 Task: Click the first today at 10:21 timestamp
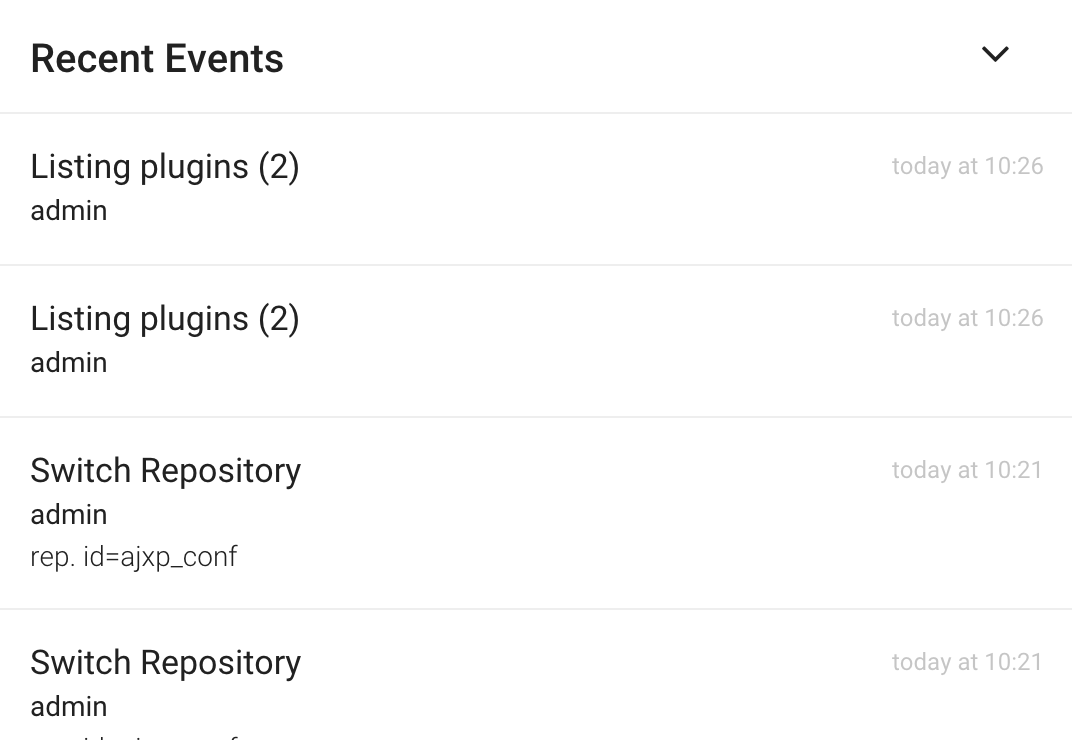tap(967, 470)
